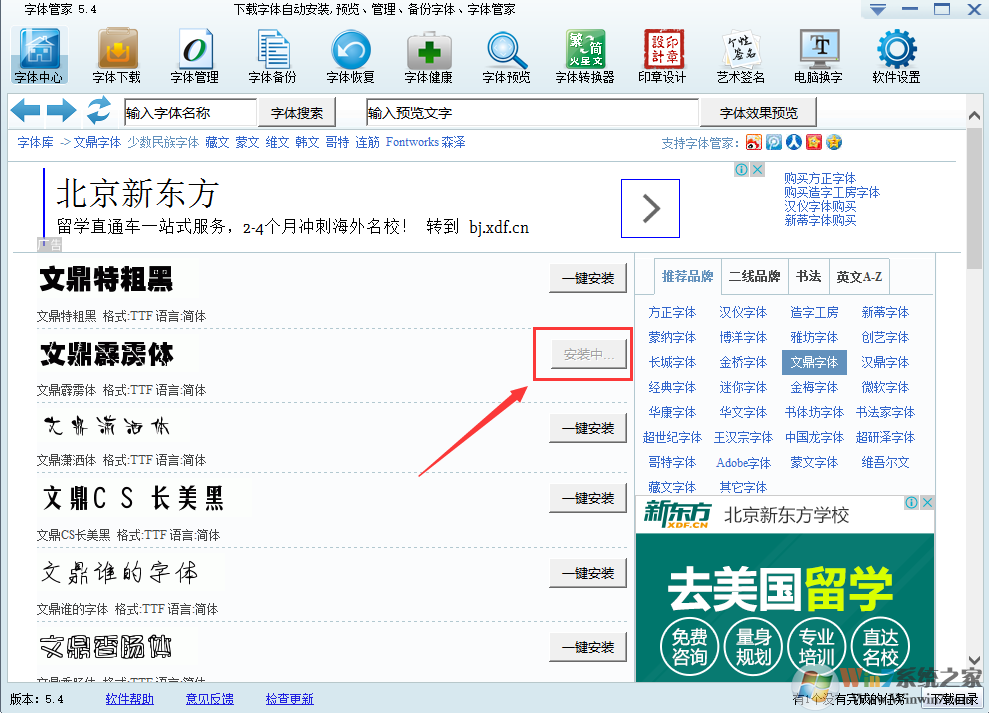989x713 pixels.
Task: Click the 检查更新 update link
Action: pyautogui.click(x=289, y=699)
